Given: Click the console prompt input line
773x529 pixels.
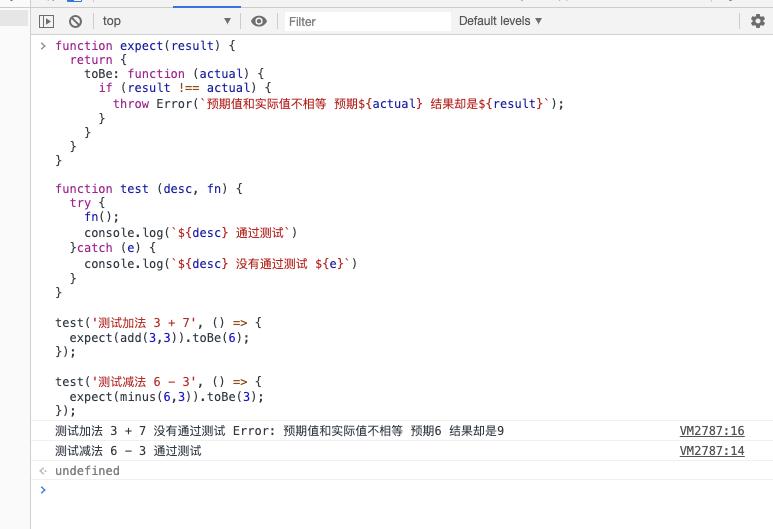Looking at the screenshot, I should pyautogui.click(x=402, y=490).
